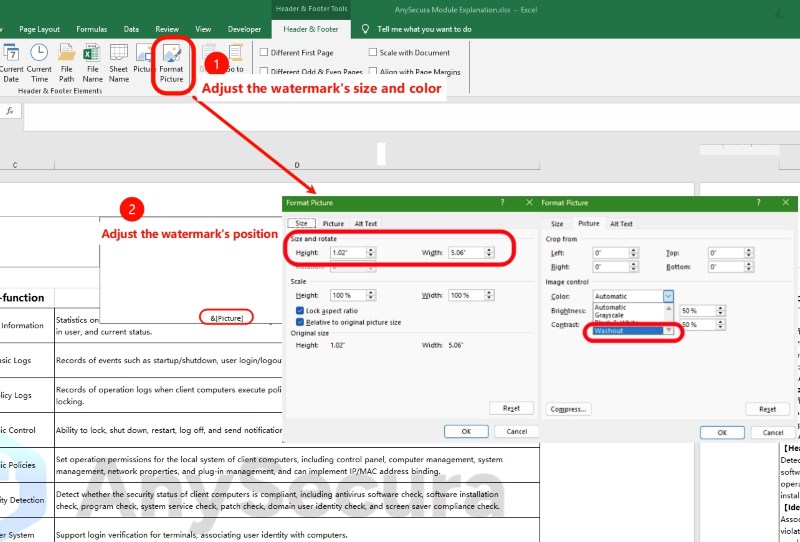
Task: Select Grayscale in the color list
Action: click(x=628, y=315)
